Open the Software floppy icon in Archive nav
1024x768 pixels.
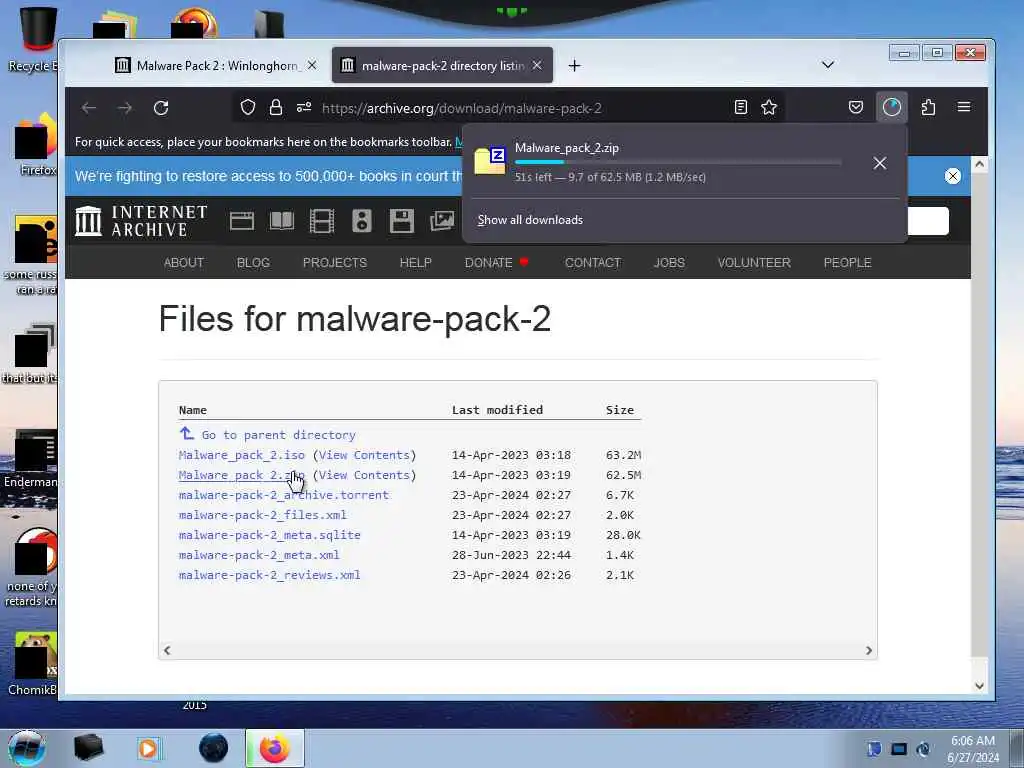[x=402, y=221]
